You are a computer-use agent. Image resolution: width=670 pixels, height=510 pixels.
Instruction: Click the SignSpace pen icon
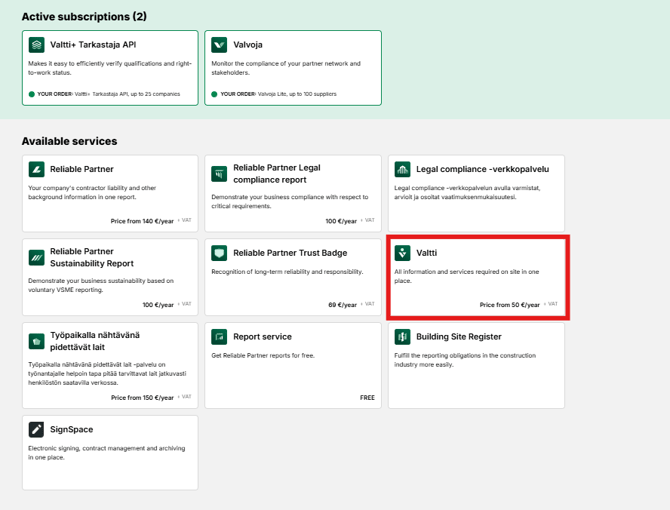[36, 429]
